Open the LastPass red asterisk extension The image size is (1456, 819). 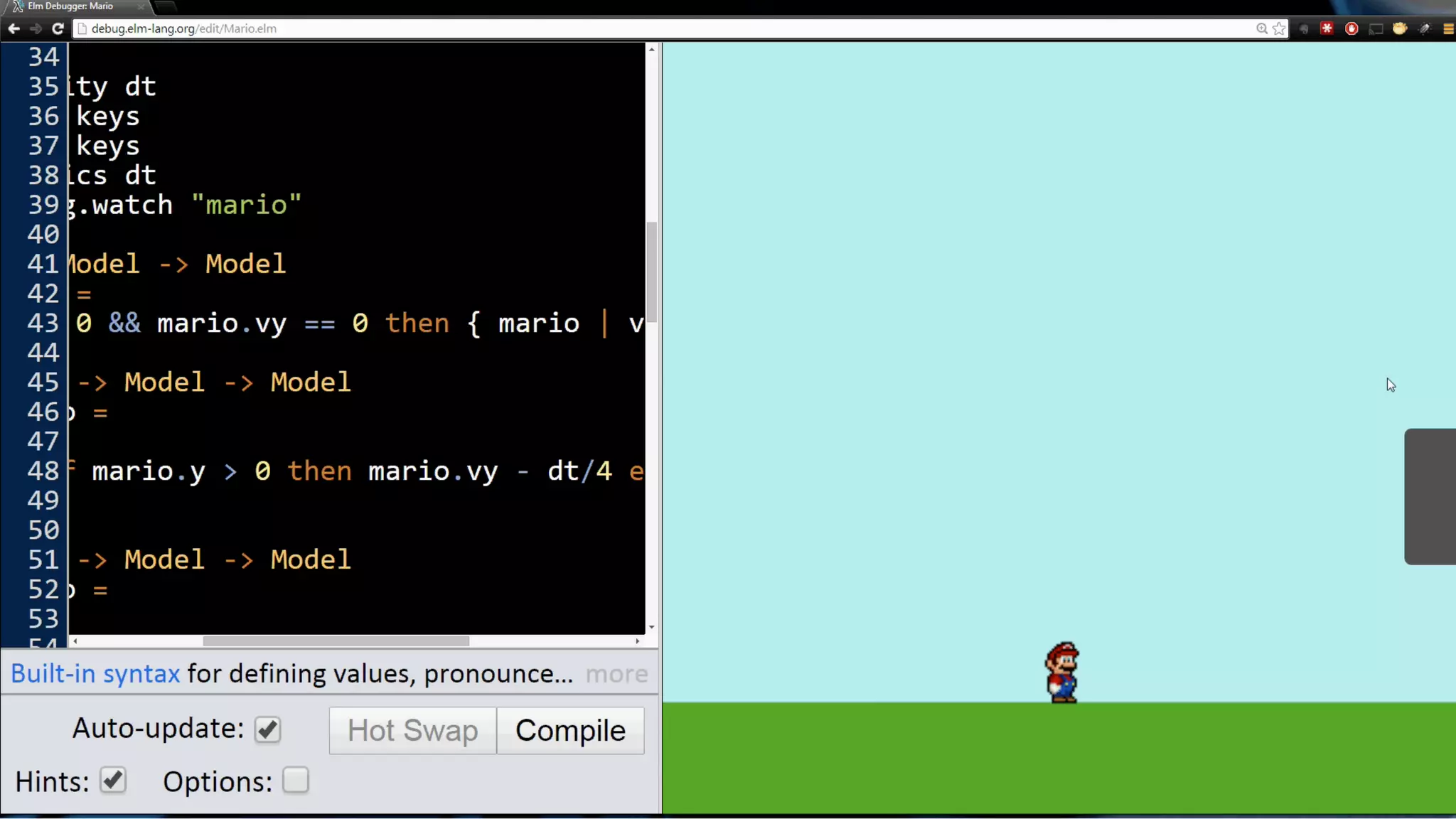pos(1327,28)
